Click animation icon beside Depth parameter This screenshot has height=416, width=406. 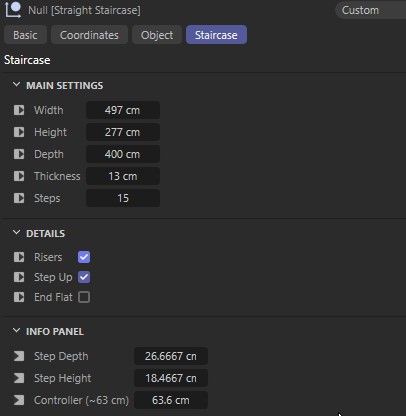(x=19, y=154)
